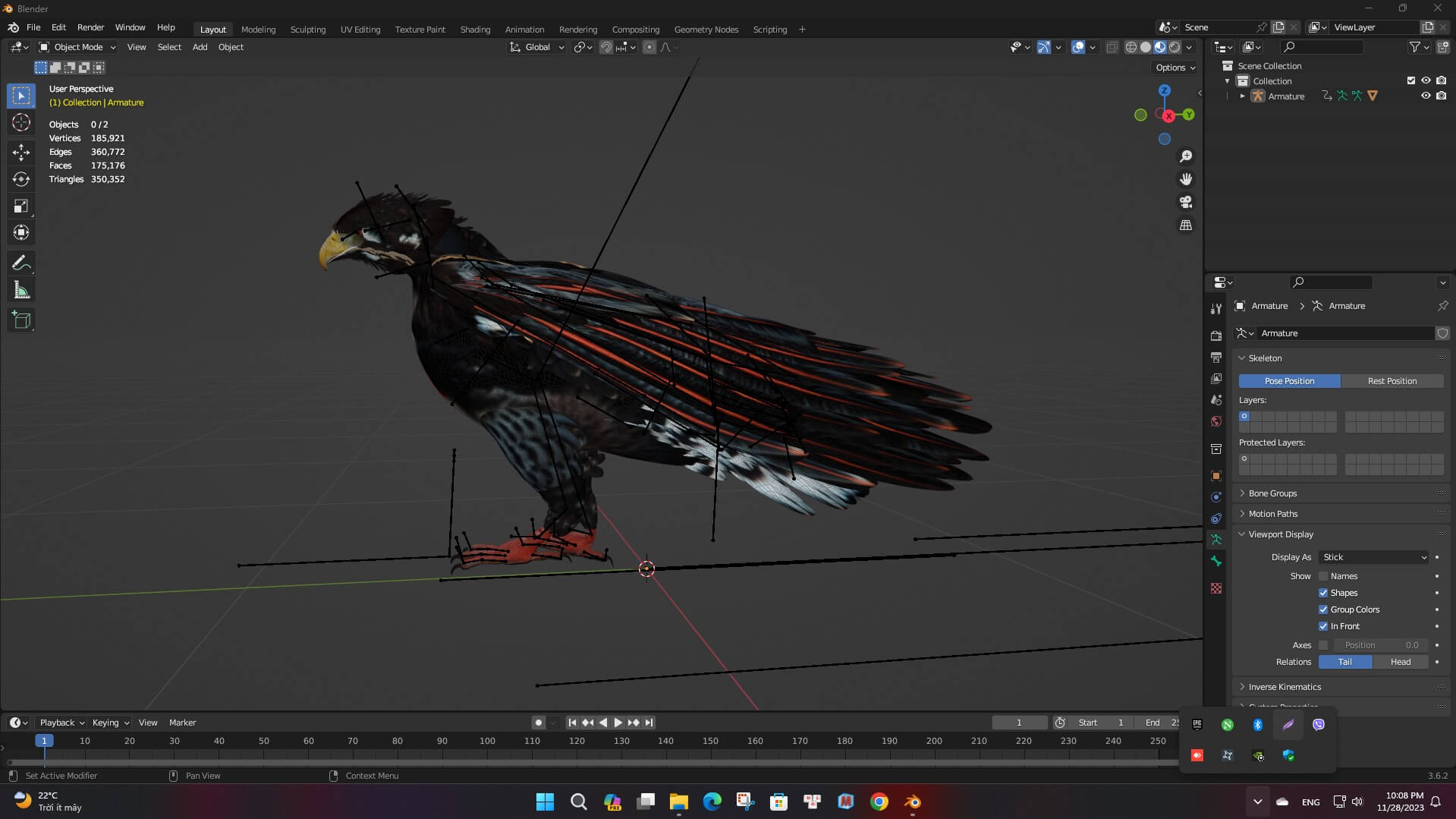
Task: Switch to the Shading workspace tab
Action: (475, 30)
